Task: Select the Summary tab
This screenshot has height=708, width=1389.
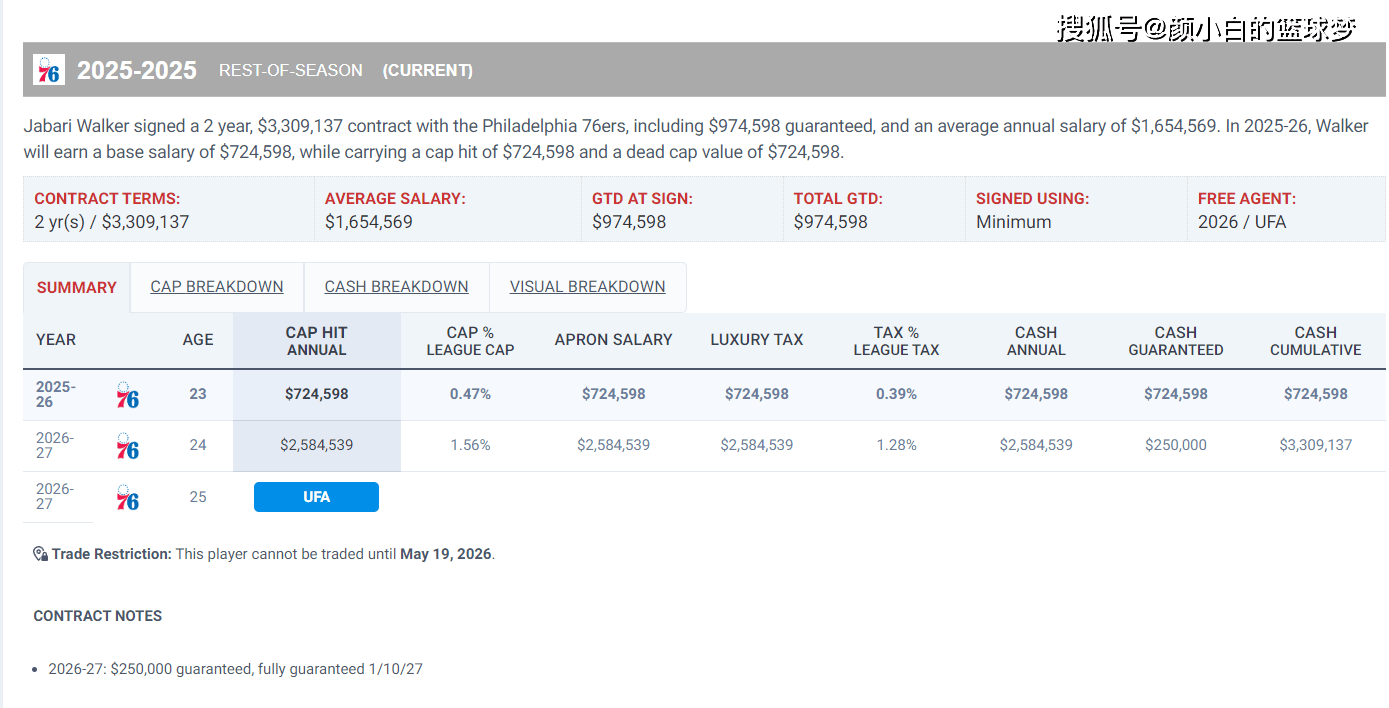Action: pos(77,288)
